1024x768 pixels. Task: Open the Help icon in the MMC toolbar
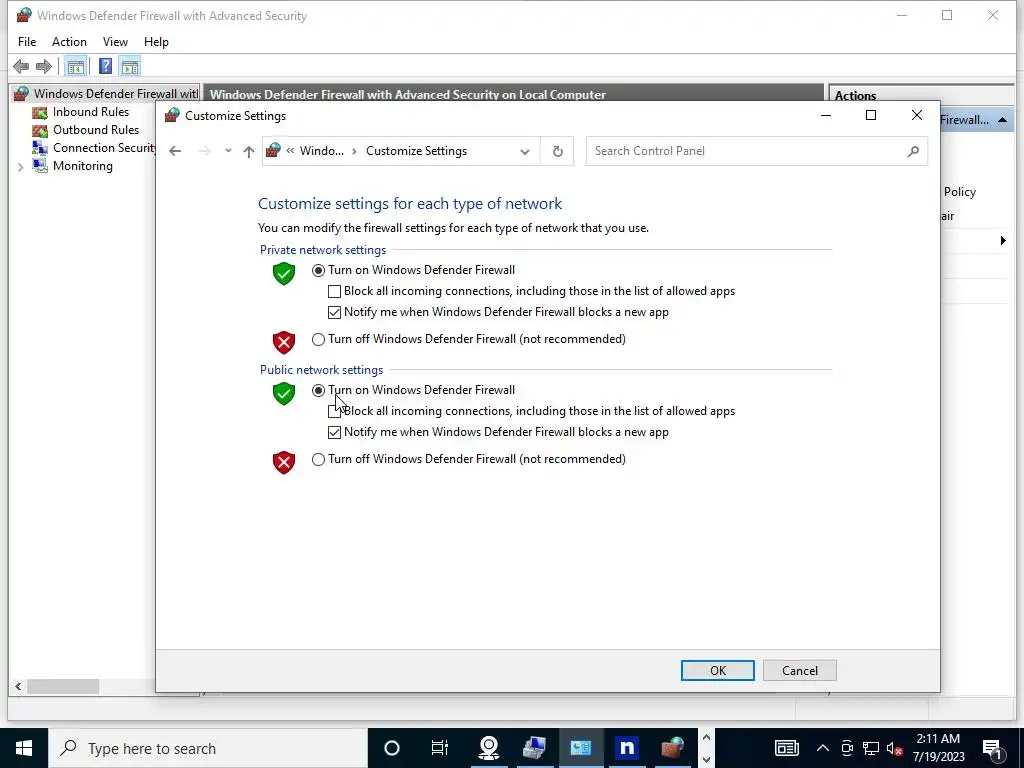click(x=105, y=66)
